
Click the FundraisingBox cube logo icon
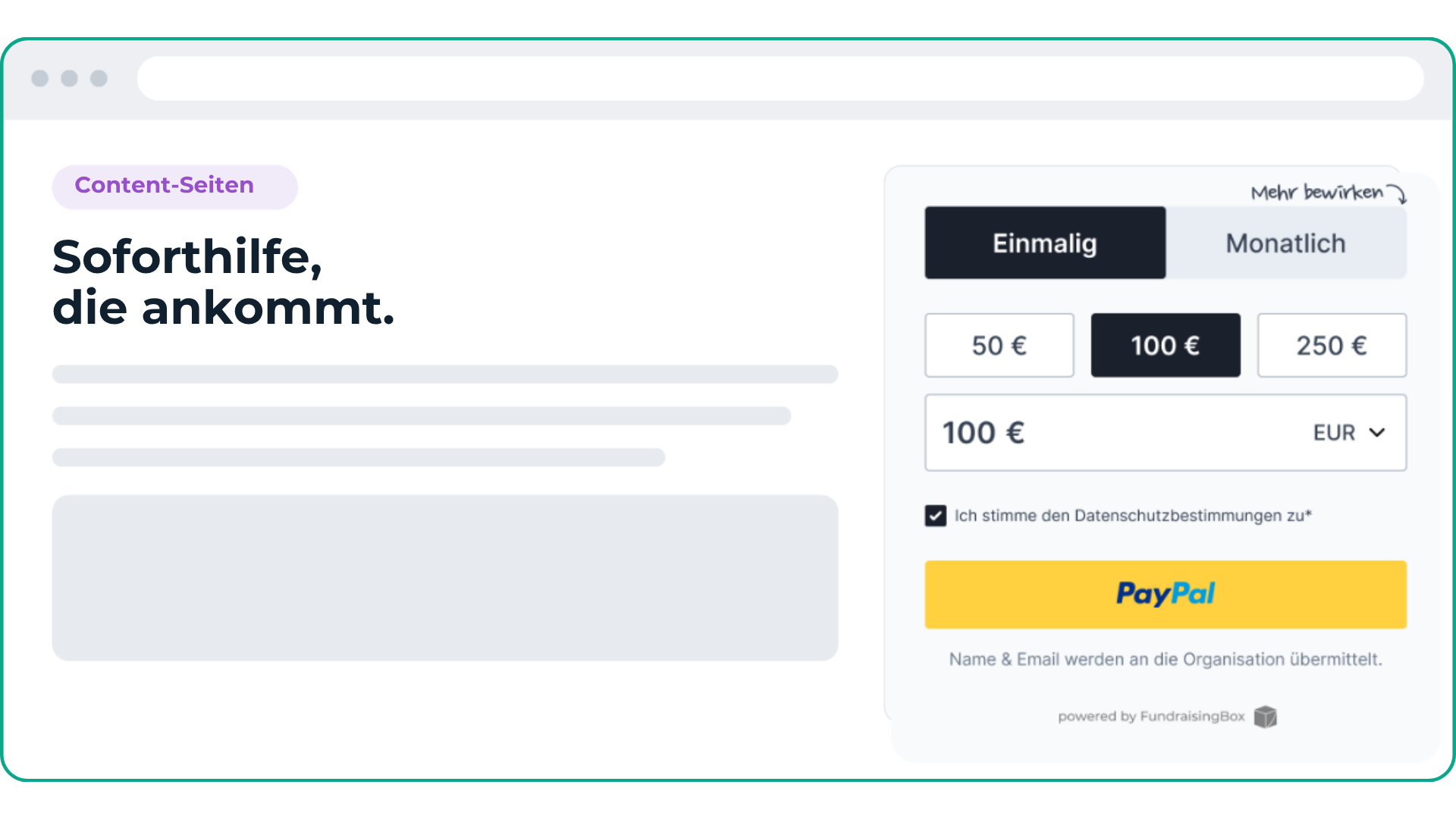coord(1265,717)
